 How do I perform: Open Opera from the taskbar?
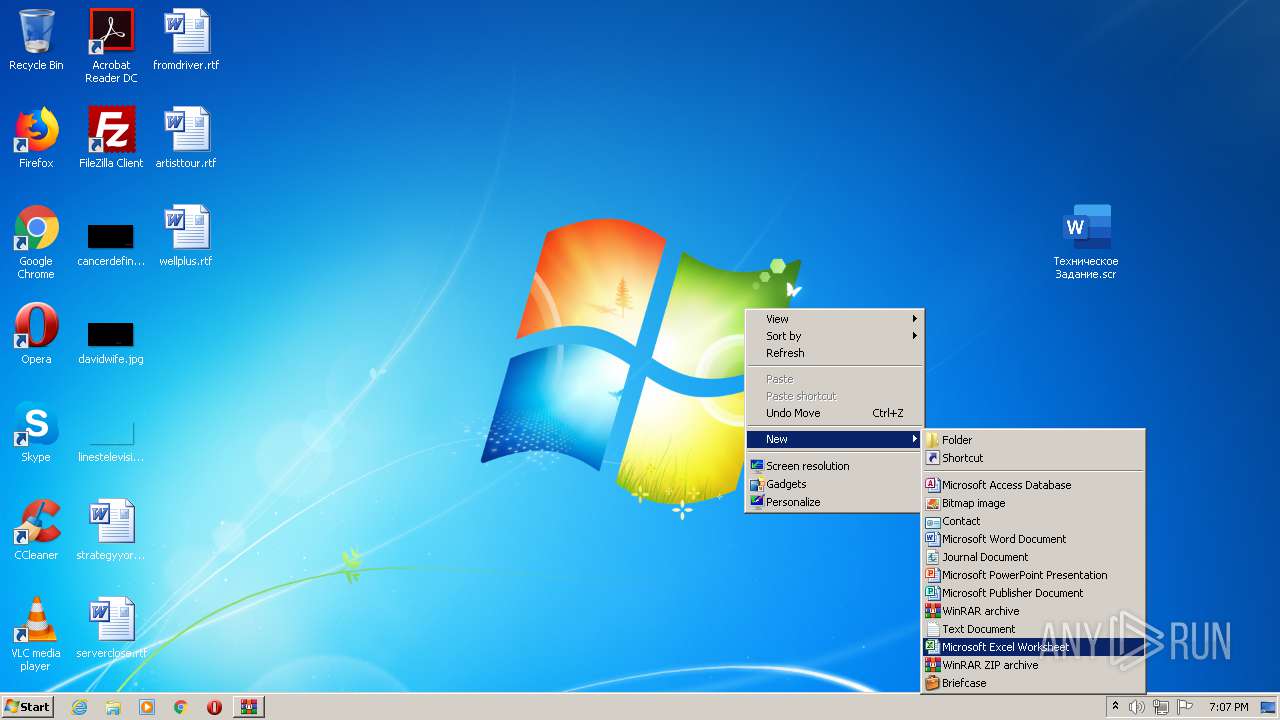[x=214, y=707]
